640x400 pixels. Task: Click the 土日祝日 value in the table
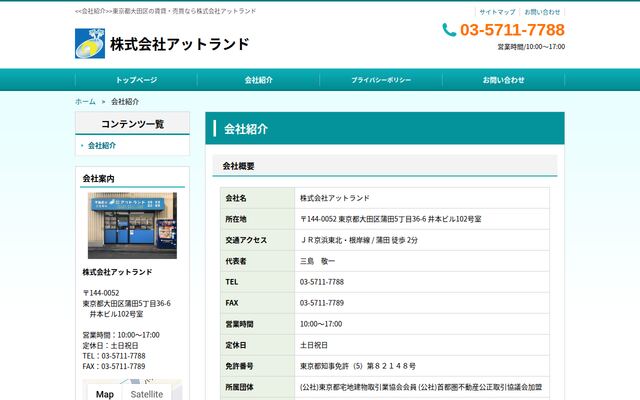(x=313, y=345)
